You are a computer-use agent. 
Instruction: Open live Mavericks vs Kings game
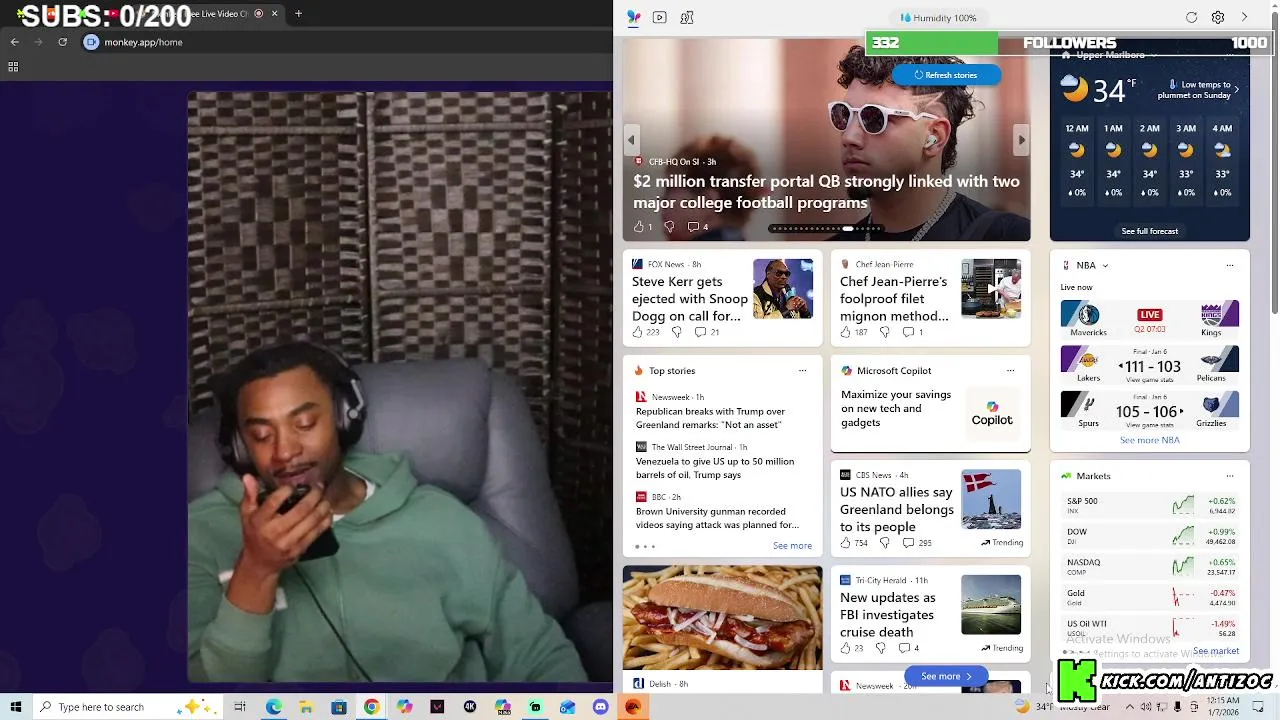point(1149,319)
